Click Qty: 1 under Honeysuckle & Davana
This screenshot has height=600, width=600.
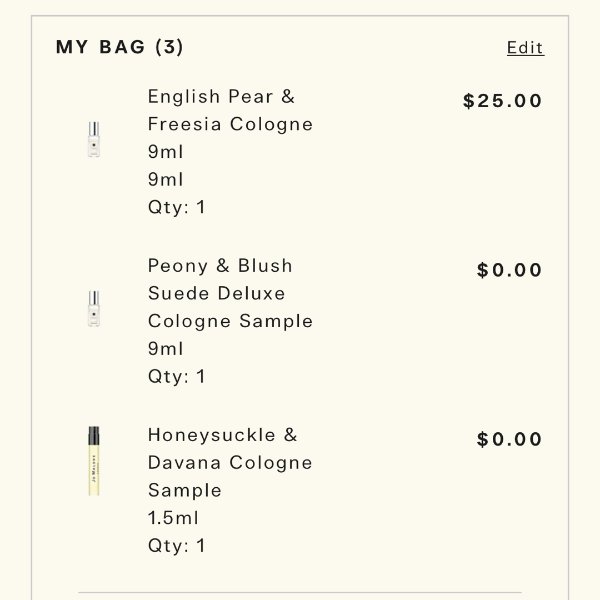click(x=176, y=546)
